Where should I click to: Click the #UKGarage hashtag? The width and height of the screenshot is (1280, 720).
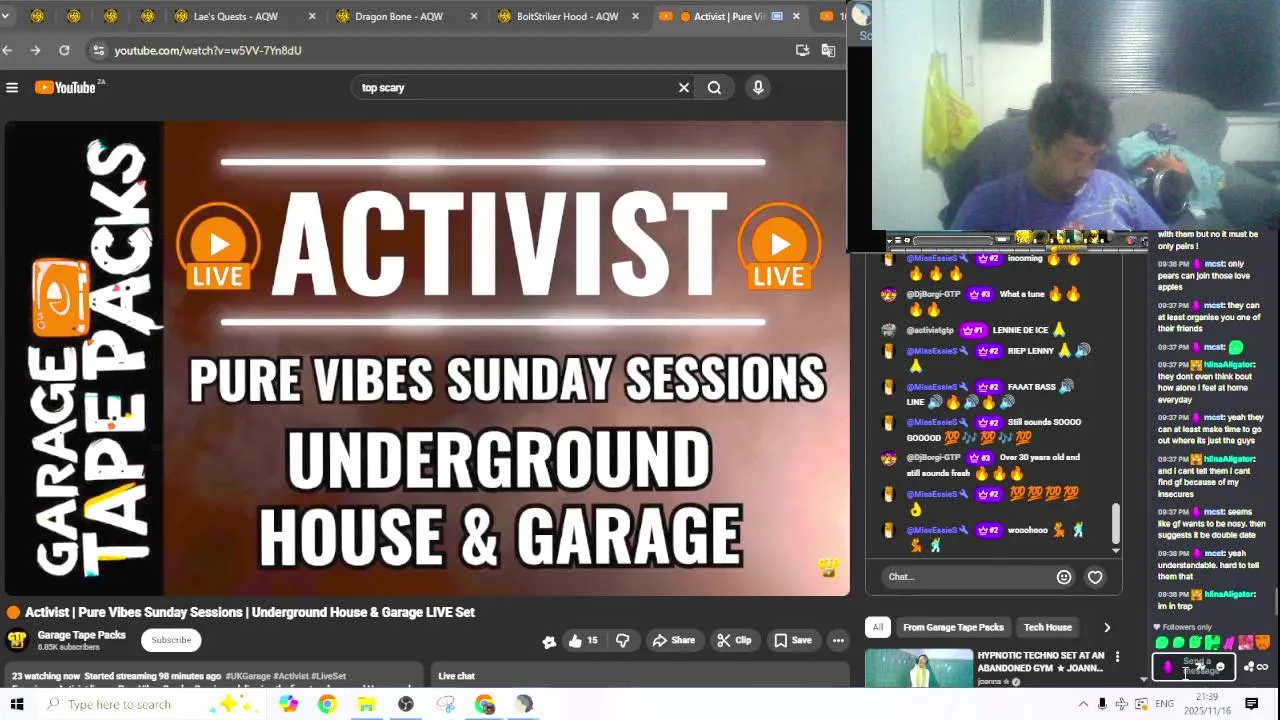click(248, 676)
